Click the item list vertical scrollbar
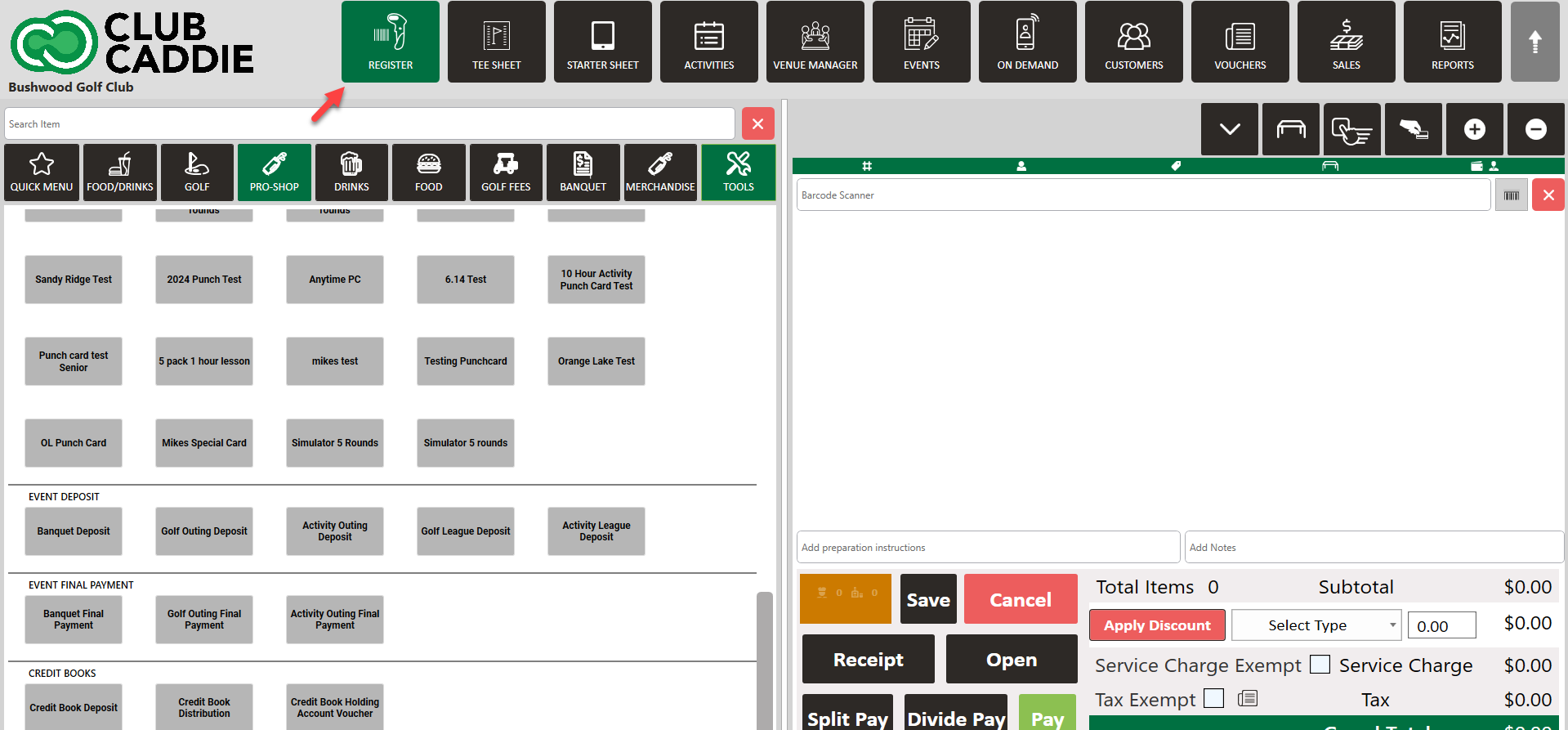 764,654
